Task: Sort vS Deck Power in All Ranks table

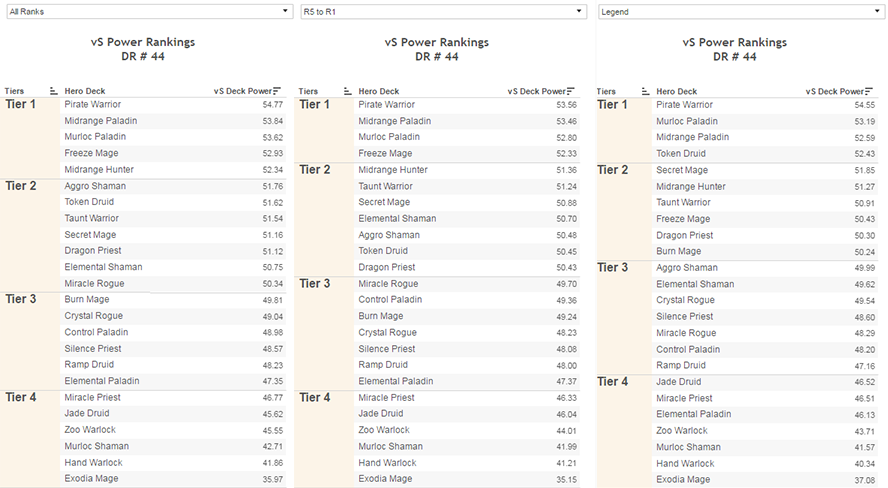Action: point(277,91)
